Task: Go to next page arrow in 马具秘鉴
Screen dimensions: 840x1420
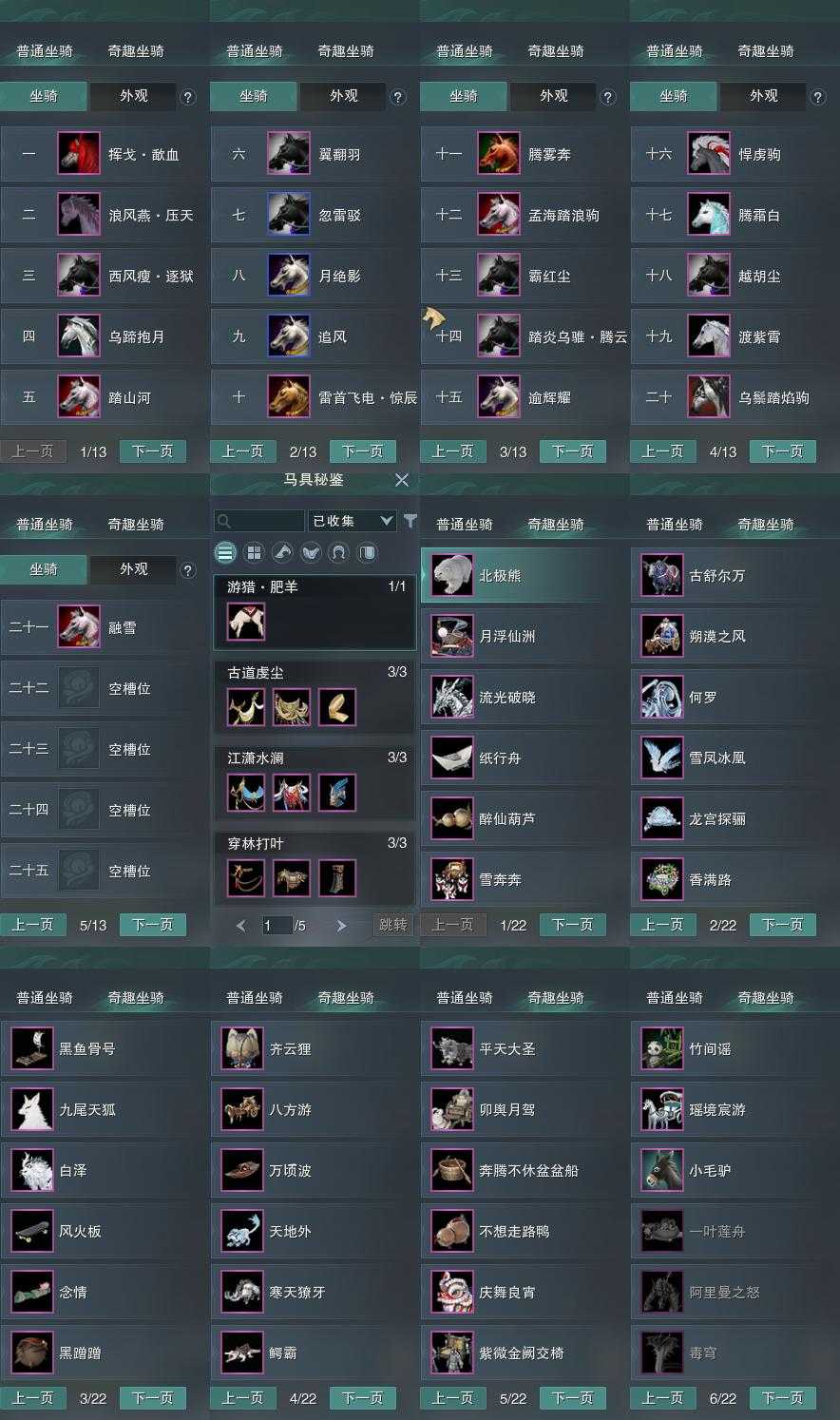Action: [341, 925]
